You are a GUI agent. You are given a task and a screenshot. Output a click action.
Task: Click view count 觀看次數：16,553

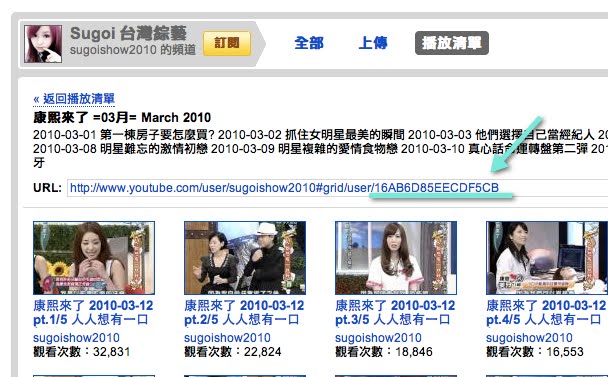534,352
